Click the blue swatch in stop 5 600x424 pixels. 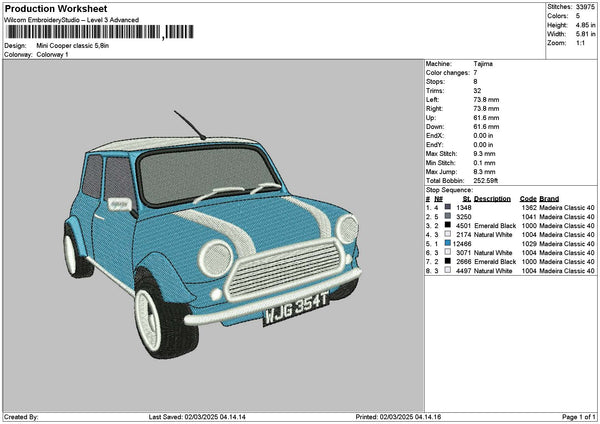click(448, 243)
